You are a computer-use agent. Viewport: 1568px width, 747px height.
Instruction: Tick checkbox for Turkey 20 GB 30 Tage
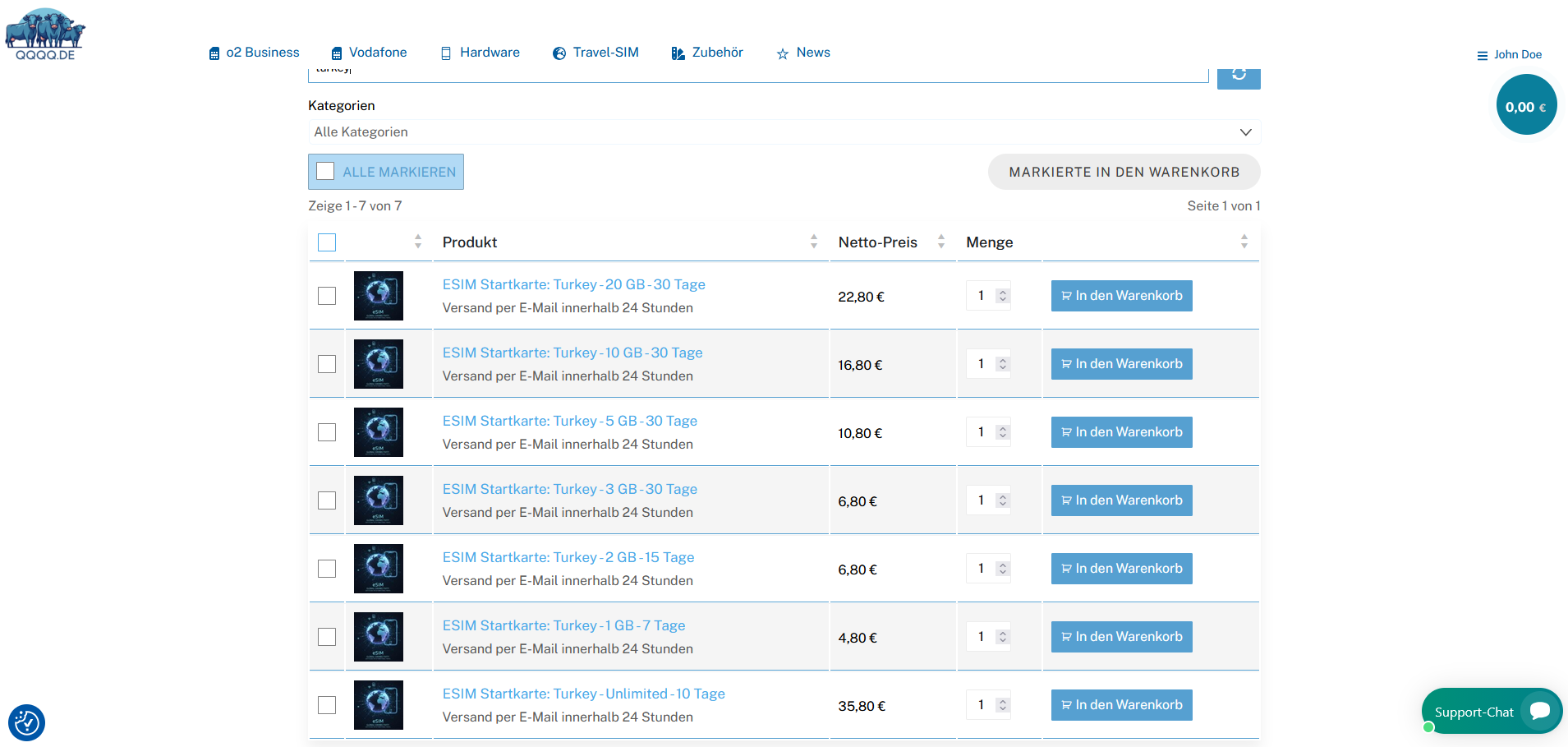pos(327,296)
